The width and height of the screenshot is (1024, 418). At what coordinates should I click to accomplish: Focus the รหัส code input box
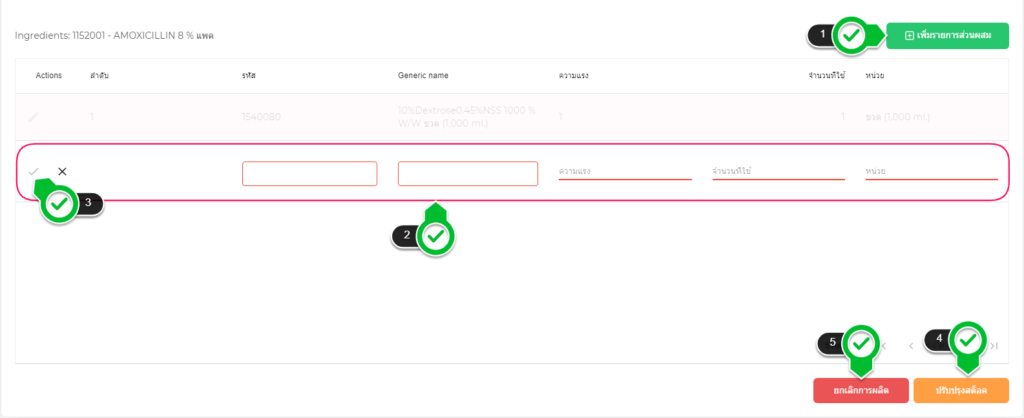pos(309,173)
